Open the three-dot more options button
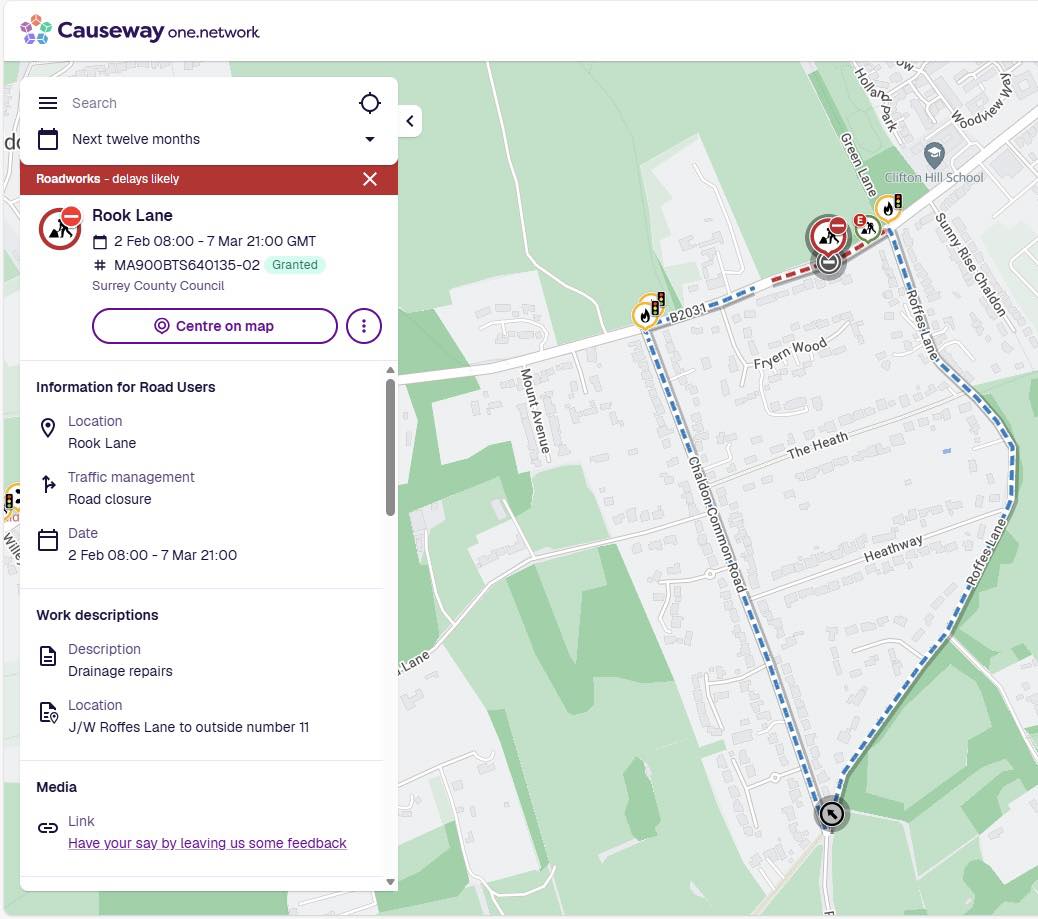1038x919 pixels. coord(364,326)
